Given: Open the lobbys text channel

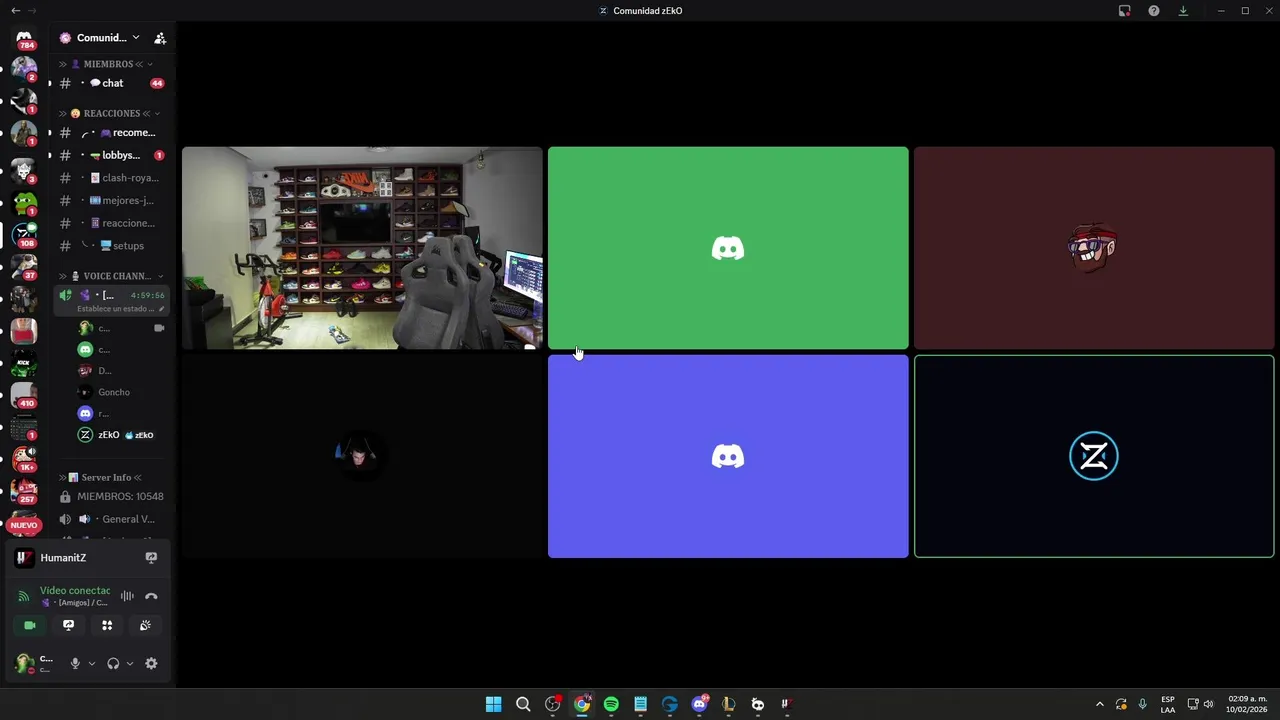Looking at the screenshot, I should [112, 155].
